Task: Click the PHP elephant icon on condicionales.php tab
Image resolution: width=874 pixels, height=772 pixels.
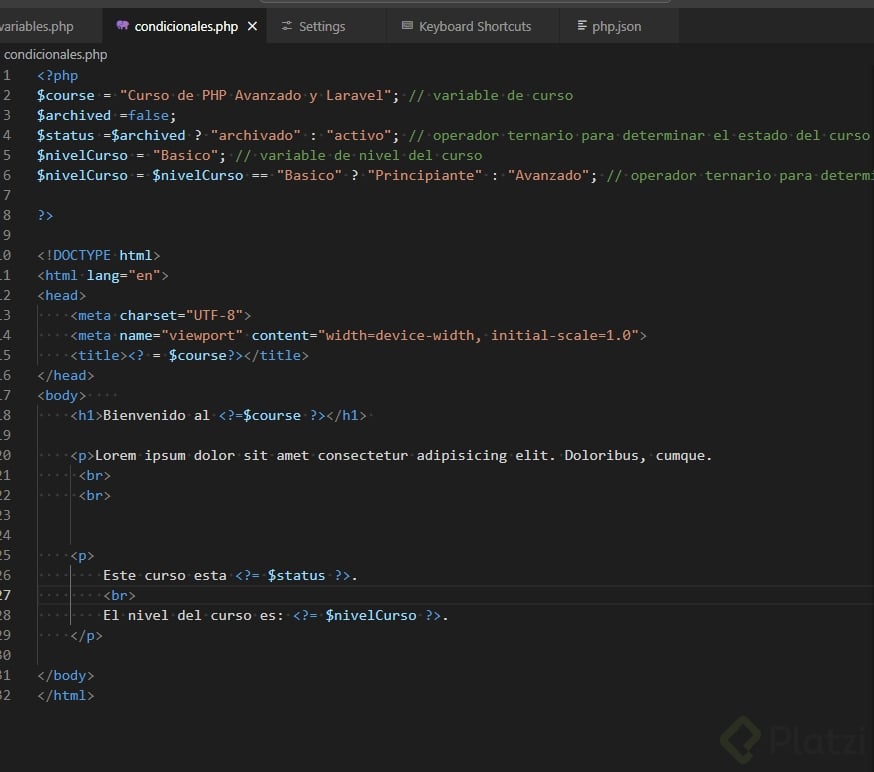Action: point(122,26)
